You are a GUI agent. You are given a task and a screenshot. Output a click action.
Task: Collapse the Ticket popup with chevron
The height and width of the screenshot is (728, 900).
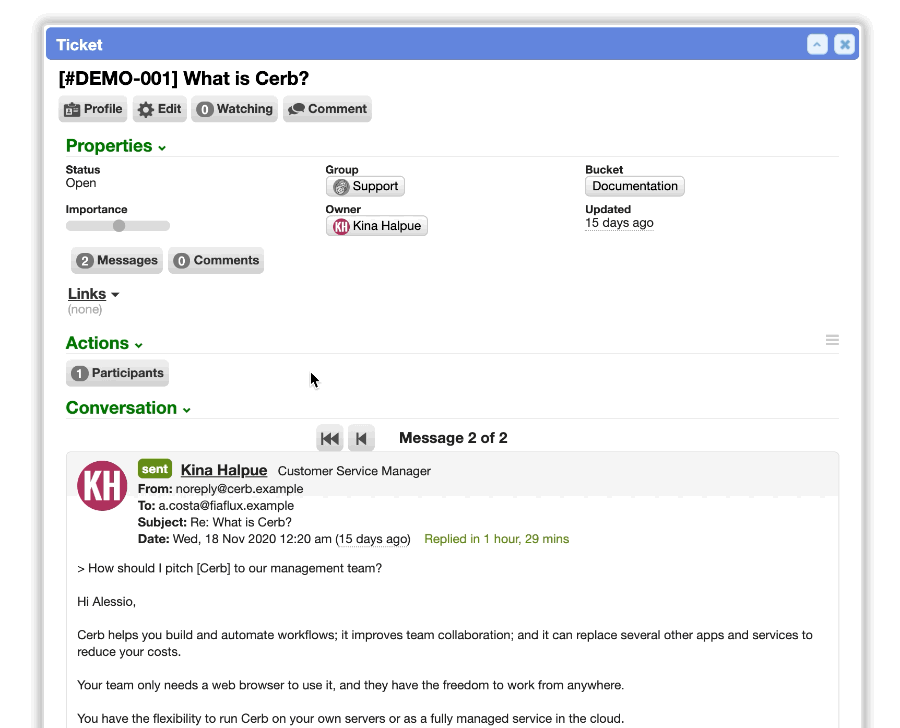pyautogui.click(x=817, y=44)
